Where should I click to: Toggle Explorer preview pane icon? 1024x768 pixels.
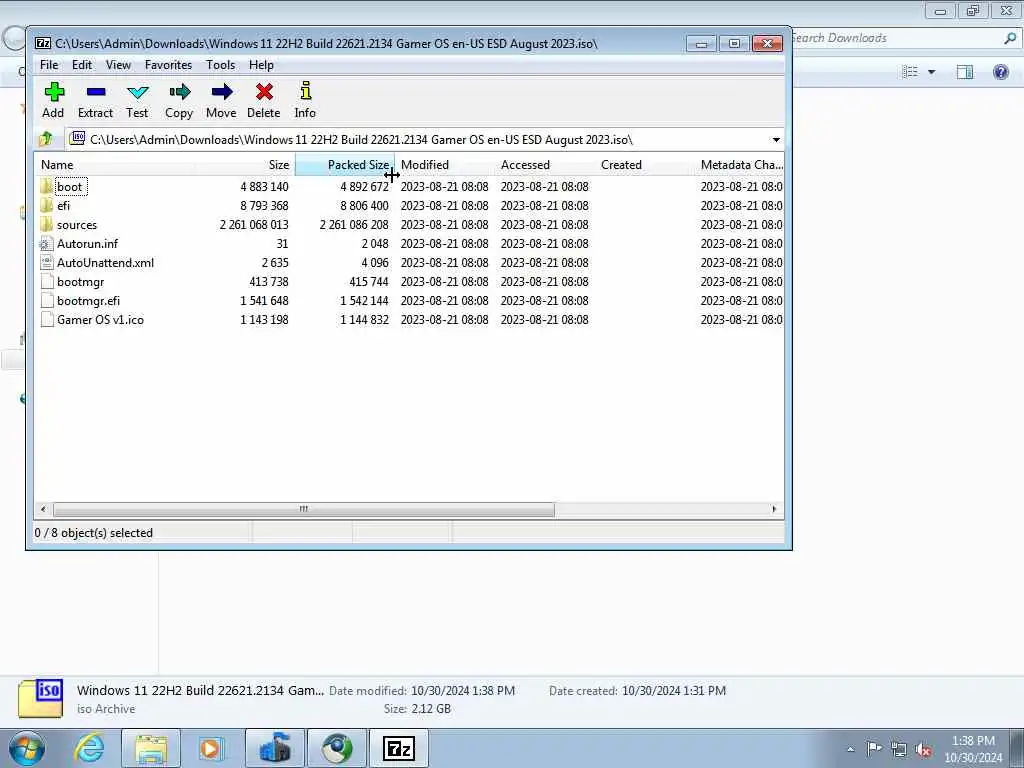point(965,72)
